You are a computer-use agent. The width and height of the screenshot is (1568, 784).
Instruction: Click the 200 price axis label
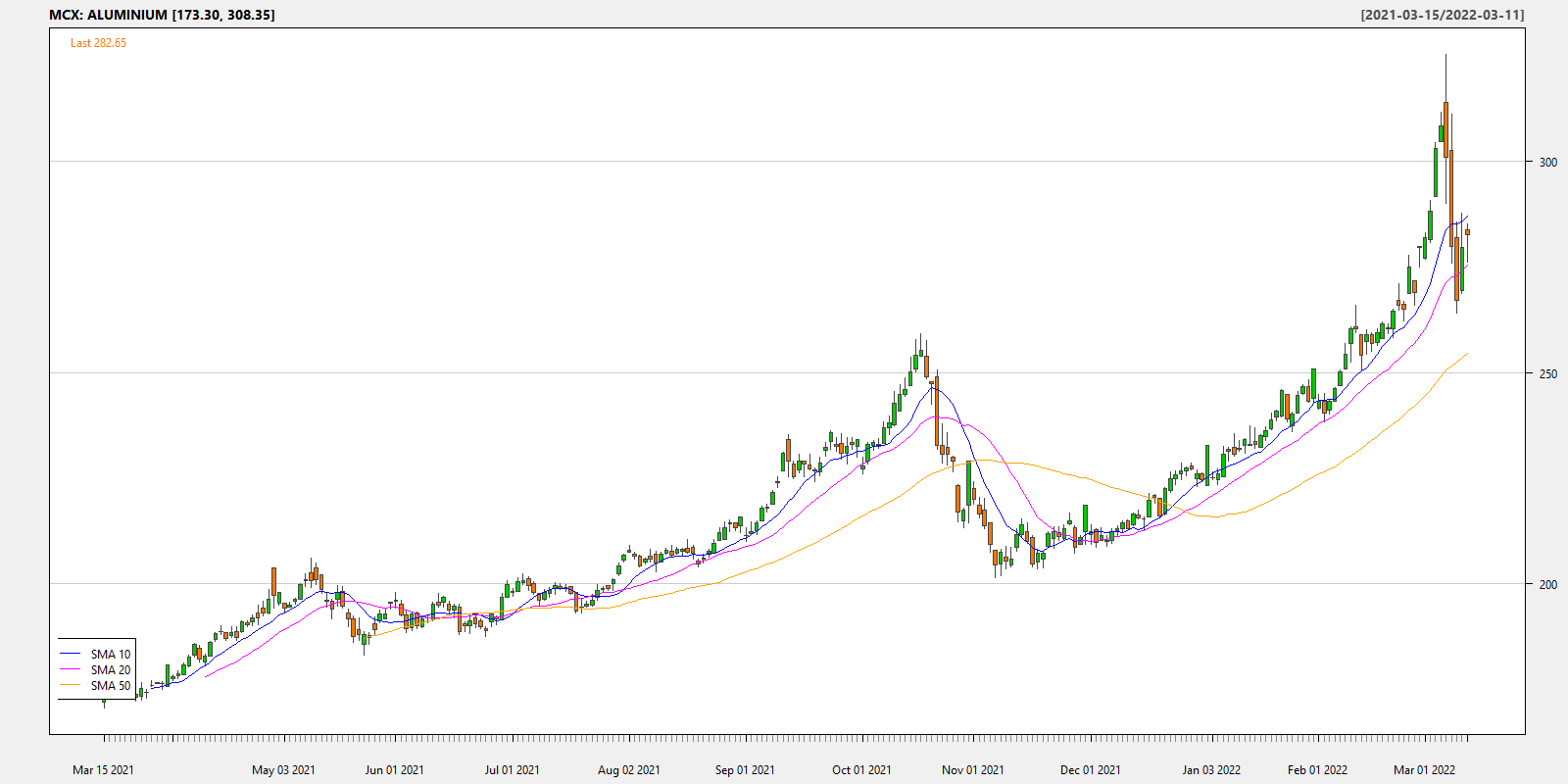1547,585
